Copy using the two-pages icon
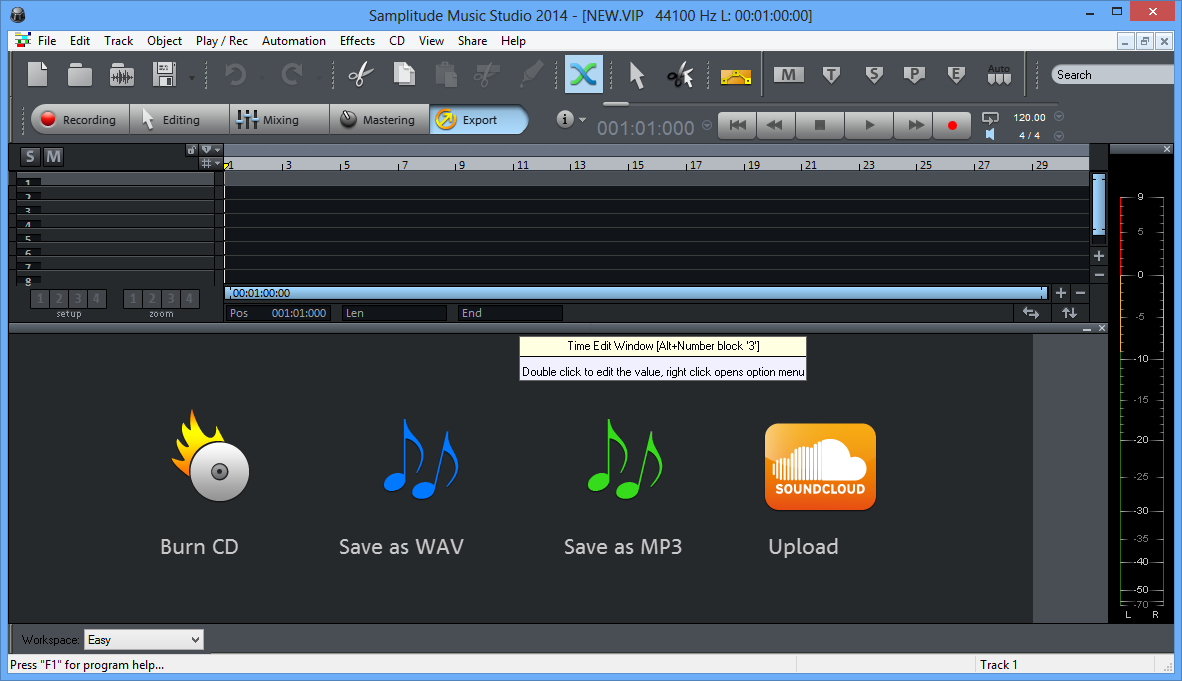1182x681 pixels. 404,75
